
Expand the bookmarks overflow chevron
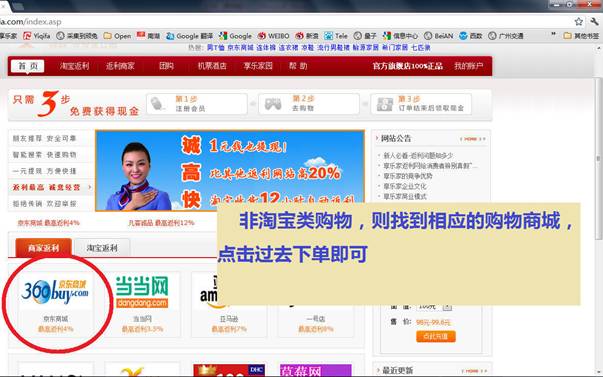(x=553, y=35)
